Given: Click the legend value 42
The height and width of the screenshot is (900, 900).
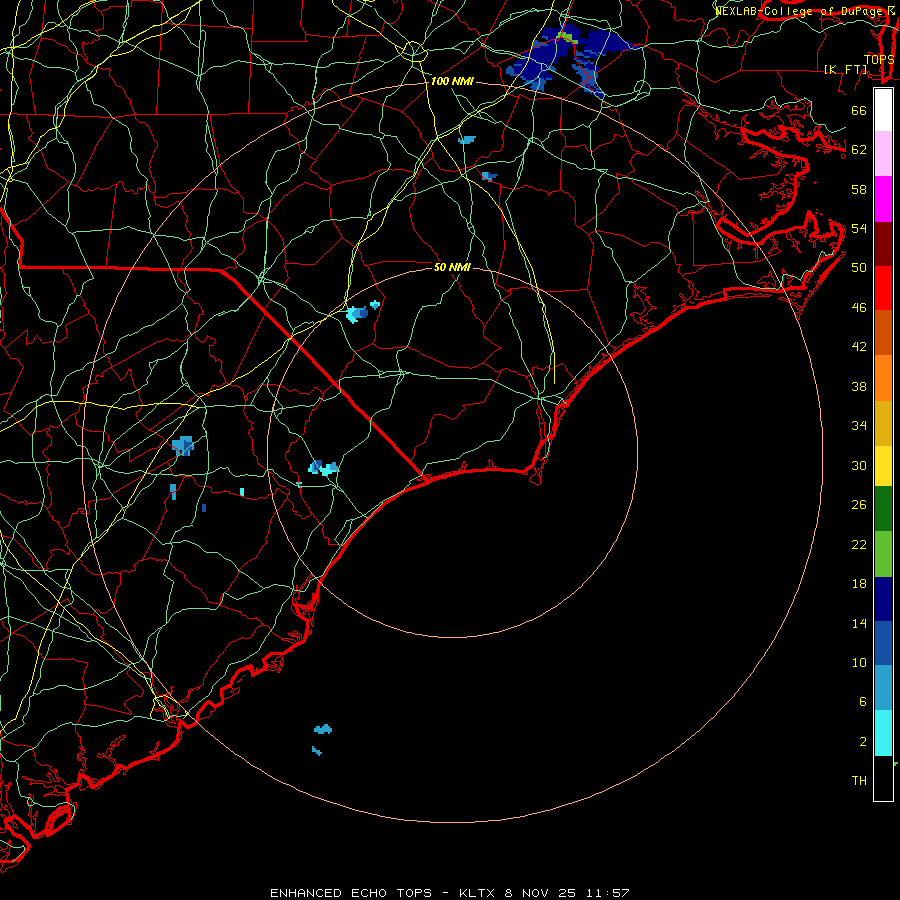Looking at the screenshot, I should point(859,347).
